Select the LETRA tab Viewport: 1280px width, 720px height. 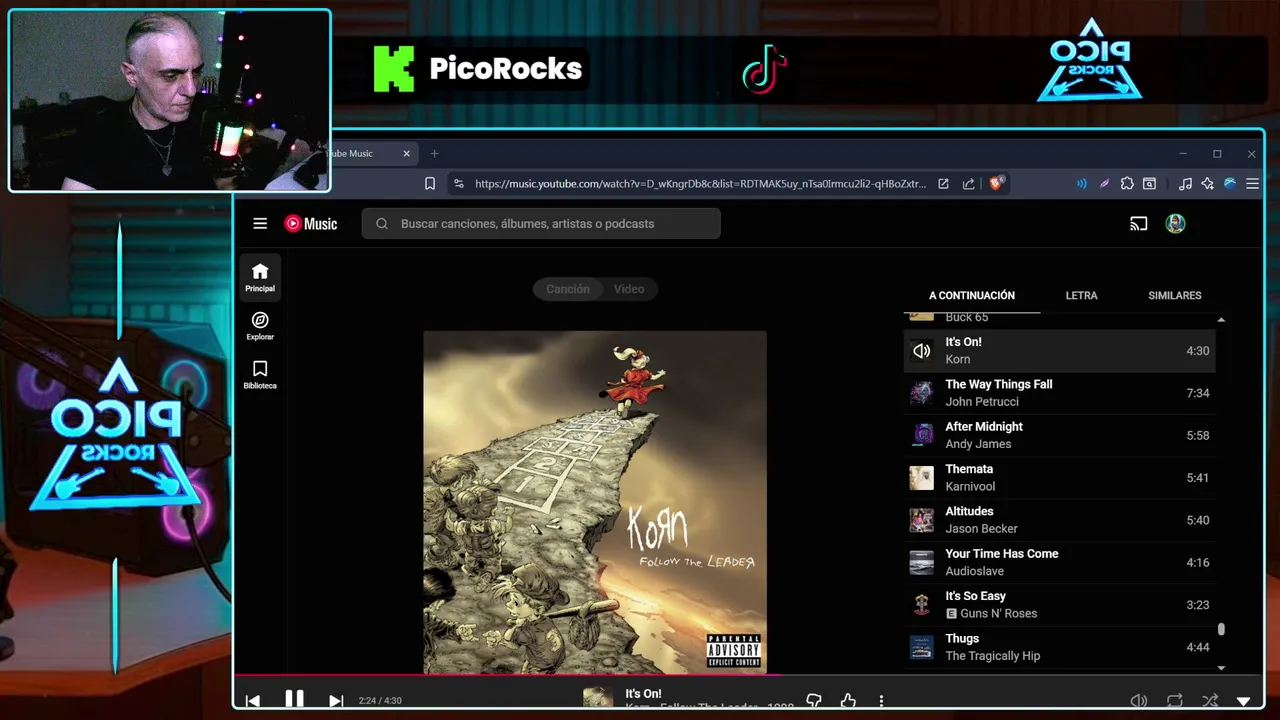[x=1081, y=296]
